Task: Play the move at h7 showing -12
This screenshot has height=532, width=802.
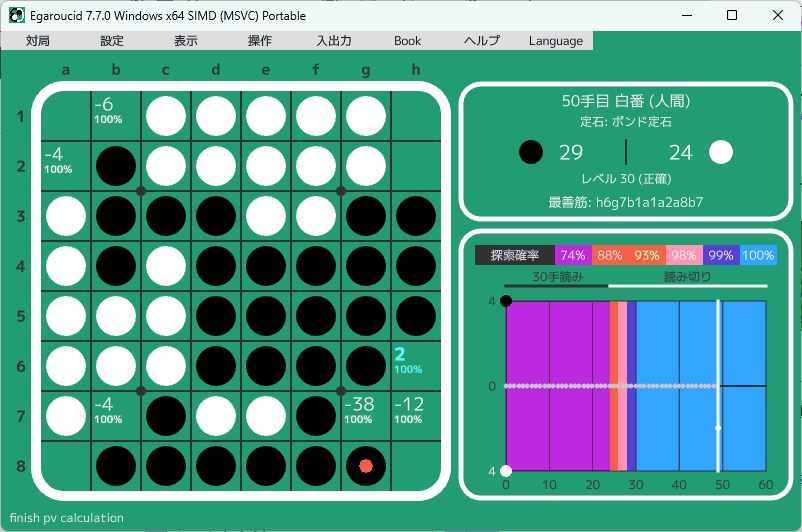Action: pos(416,416)
